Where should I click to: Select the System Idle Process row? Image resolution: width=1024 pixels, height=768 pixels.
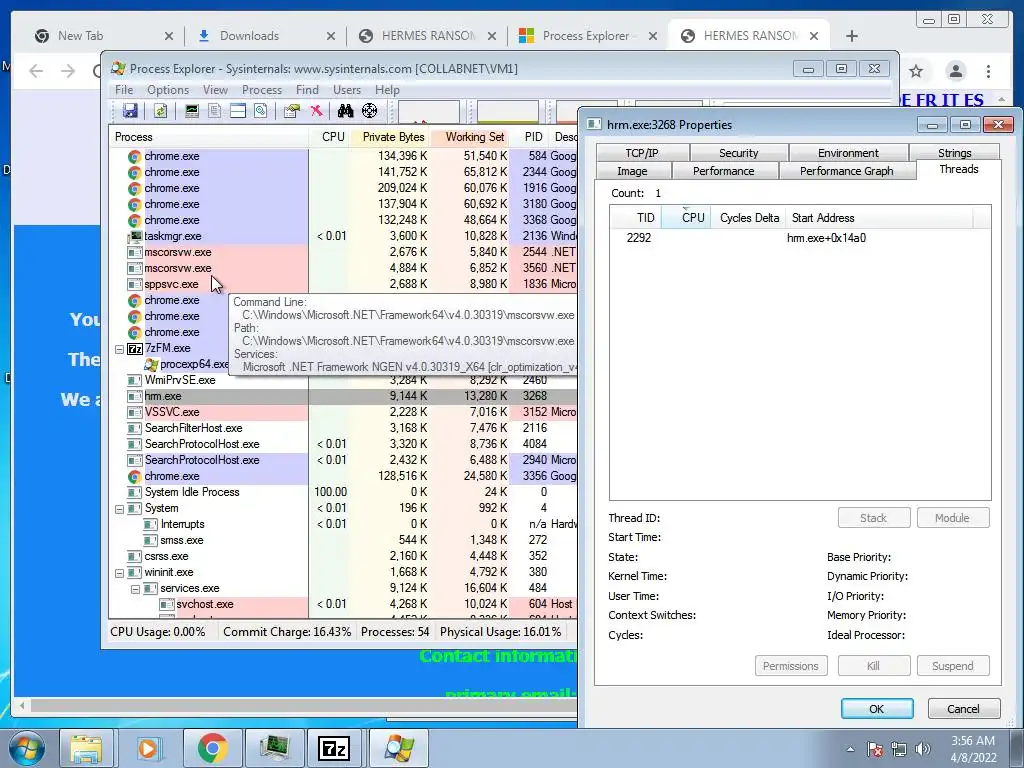pos(344,492)
